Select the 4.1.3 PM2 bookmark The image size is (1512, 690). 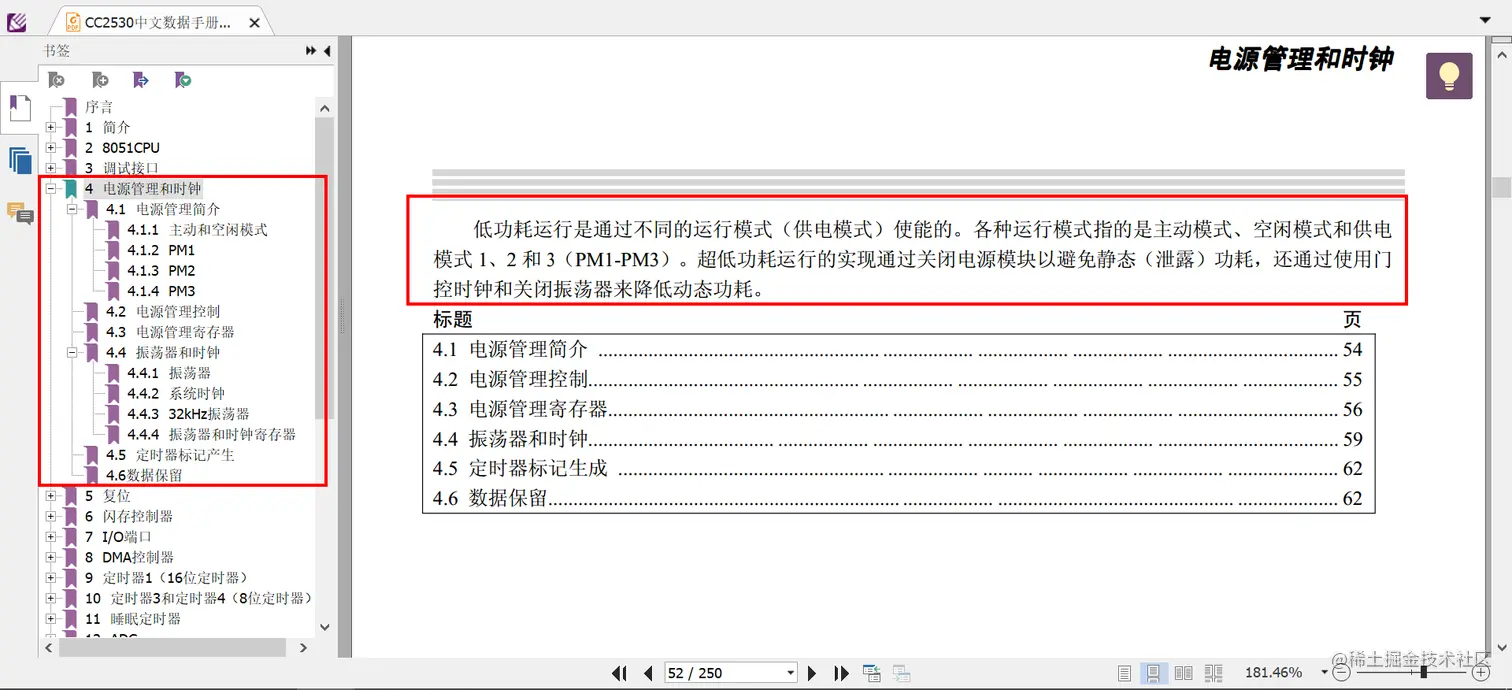161,271
